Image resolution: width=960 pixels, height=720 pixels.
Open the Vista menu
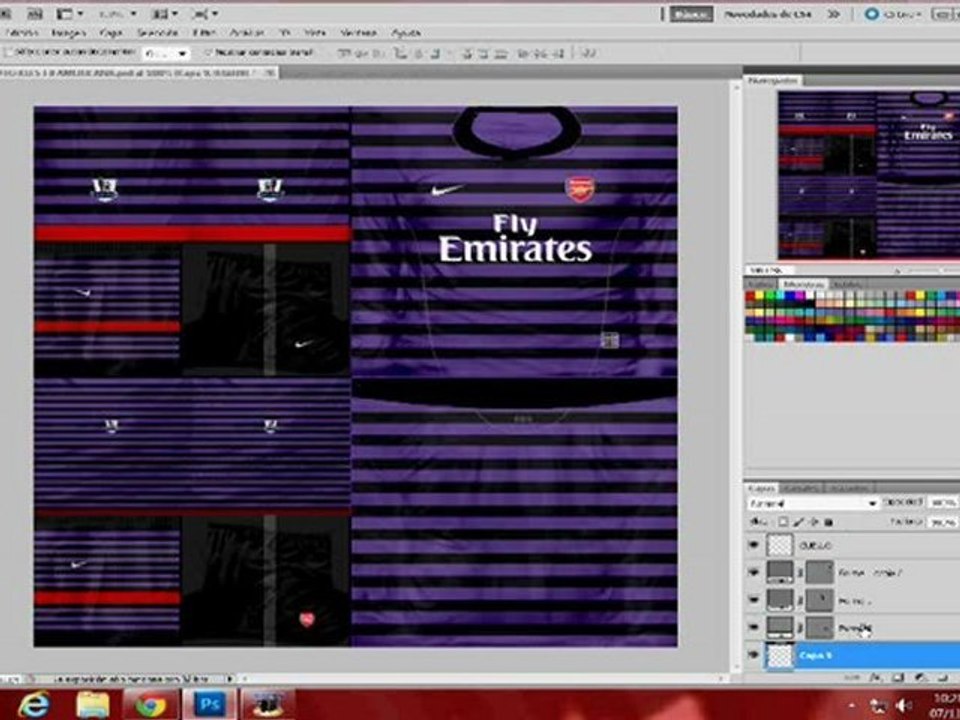click(x=315, y=32)
